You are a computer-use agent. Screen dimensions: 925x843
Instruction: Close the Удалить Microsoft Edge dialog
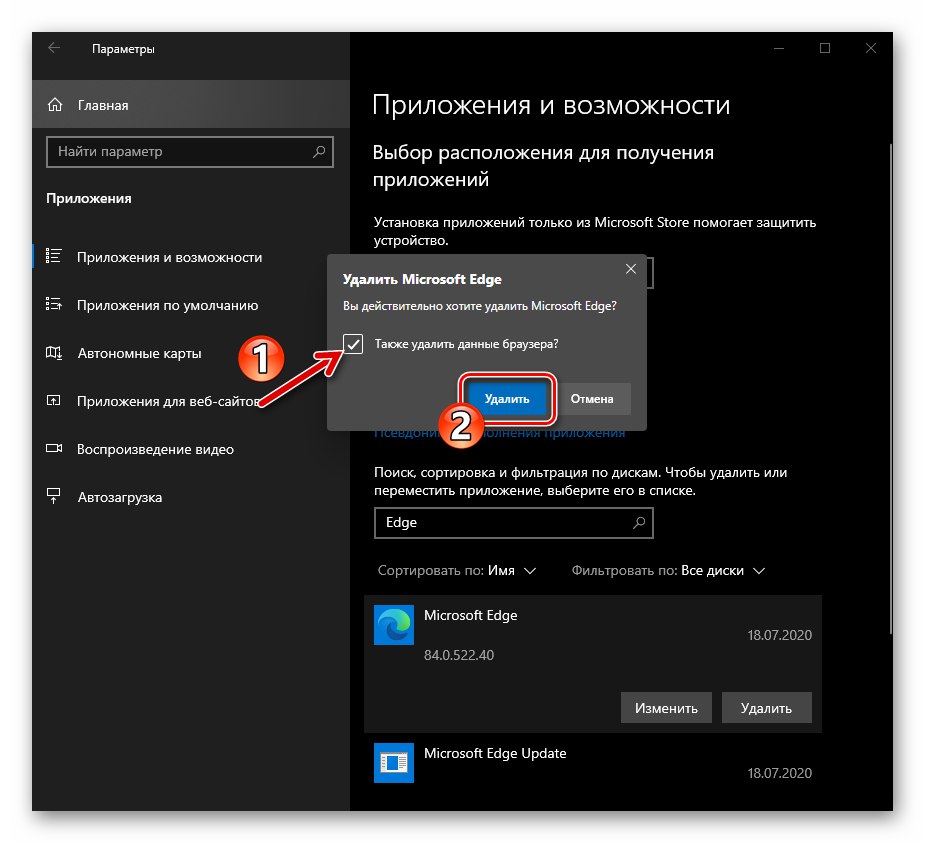(x=631, y=269)
